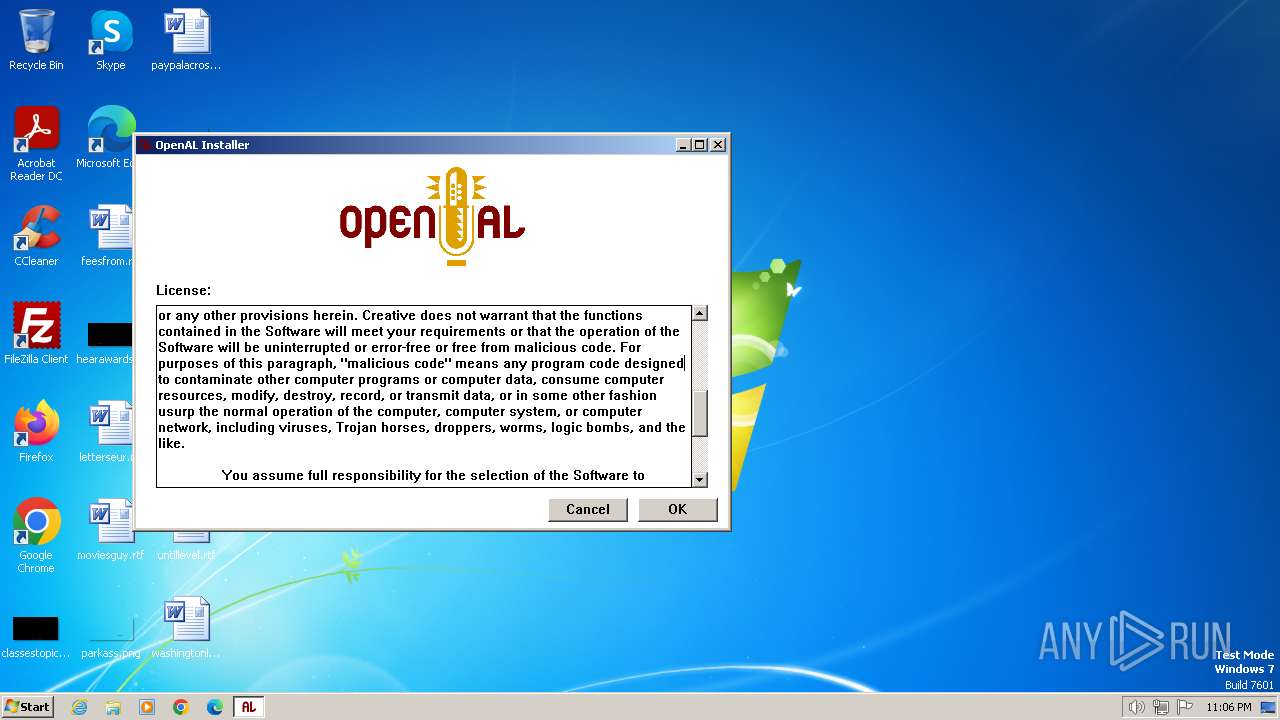The width and height of the screenshot is (1280, 720).
Task: Select the FileZilla Client desktop icon
Action: click(36, 333)
